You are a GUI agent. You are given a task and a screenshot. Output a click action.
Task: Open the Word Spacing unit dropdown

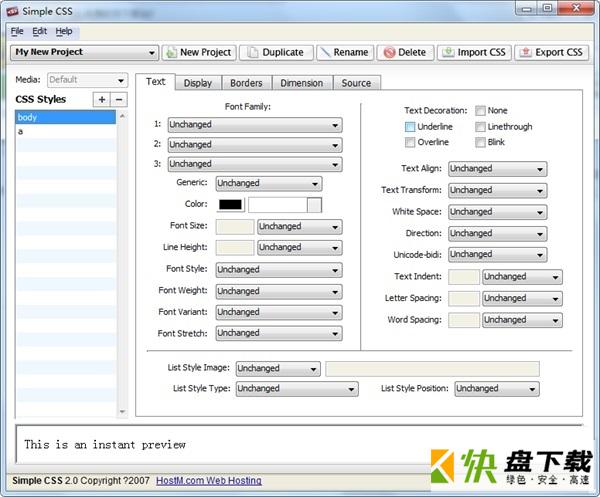click(522, 320)
